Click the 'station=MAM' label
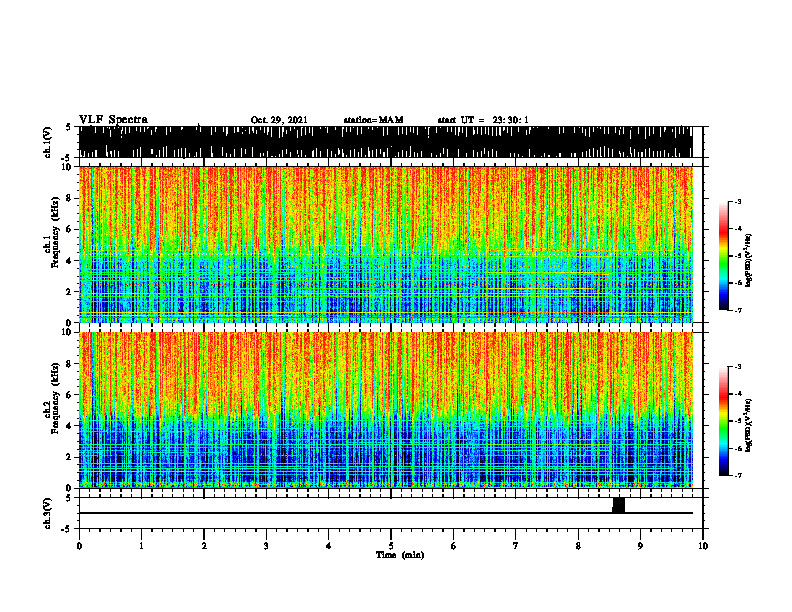Image resolution: width=792 pixels, height=612 pixels. click(373, 120)
